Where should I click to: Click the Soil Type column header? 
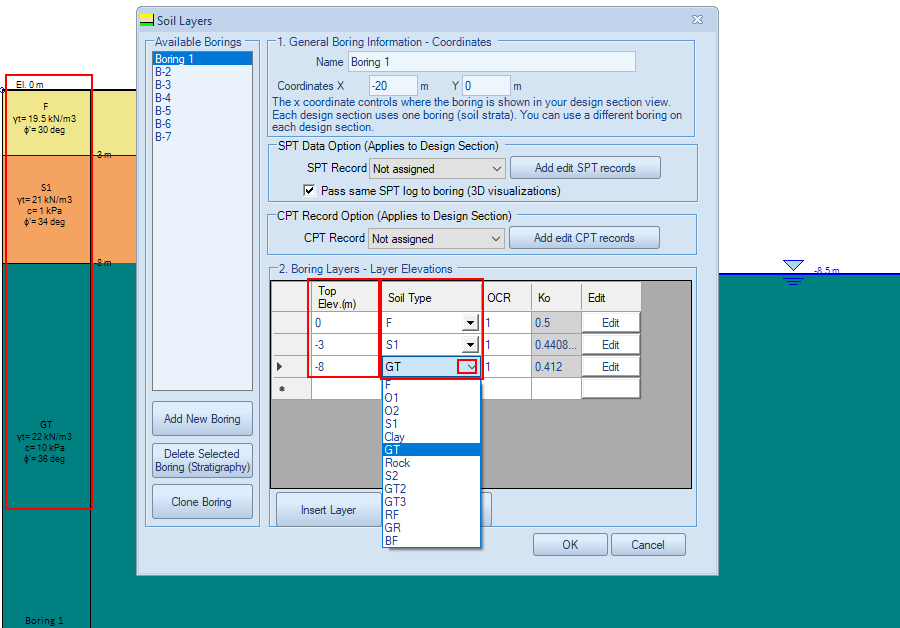click(431, 297)
